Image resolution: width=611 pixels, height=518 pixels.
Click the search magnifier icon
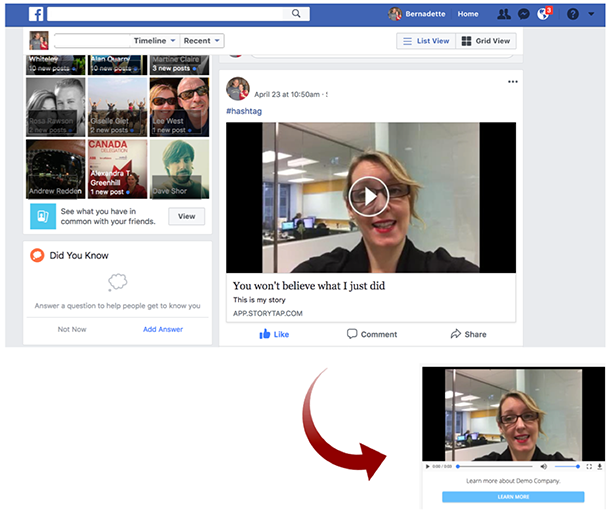[x=296, y=14]
